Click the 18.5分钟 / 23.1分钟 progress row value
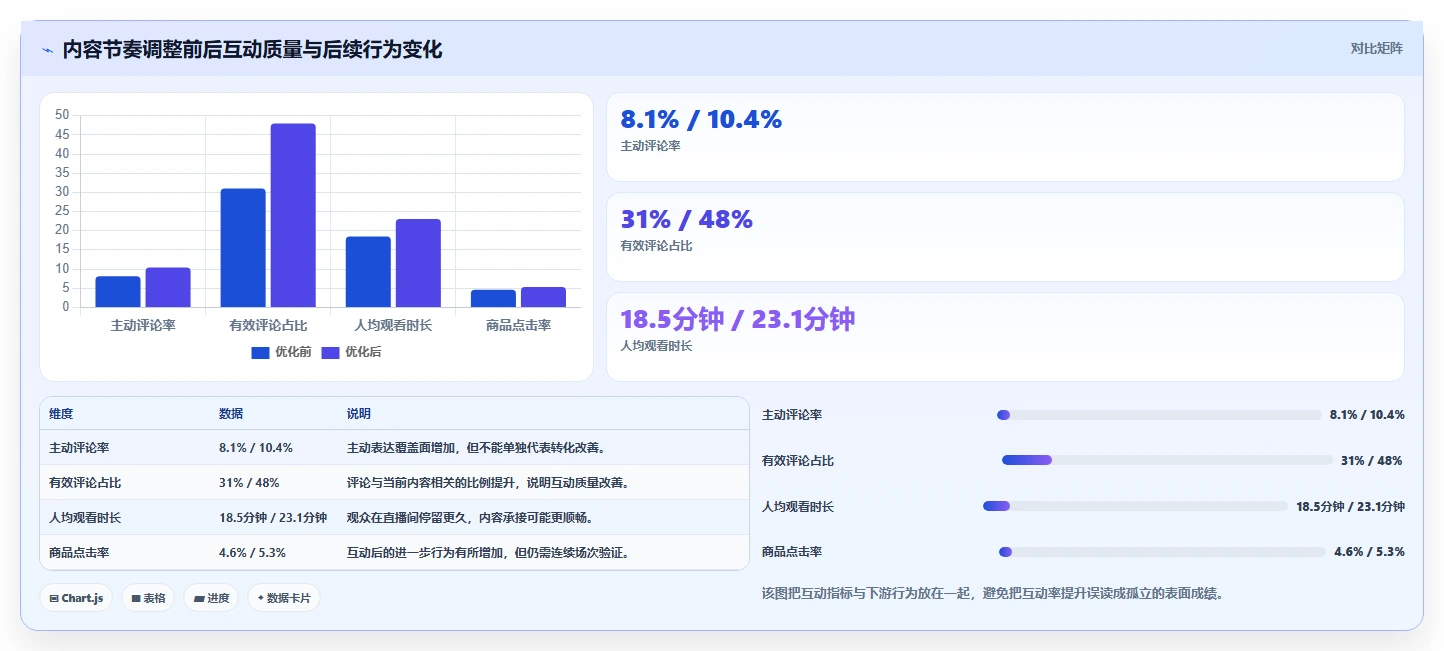 pyautogui.click(x=1350, y=507)
